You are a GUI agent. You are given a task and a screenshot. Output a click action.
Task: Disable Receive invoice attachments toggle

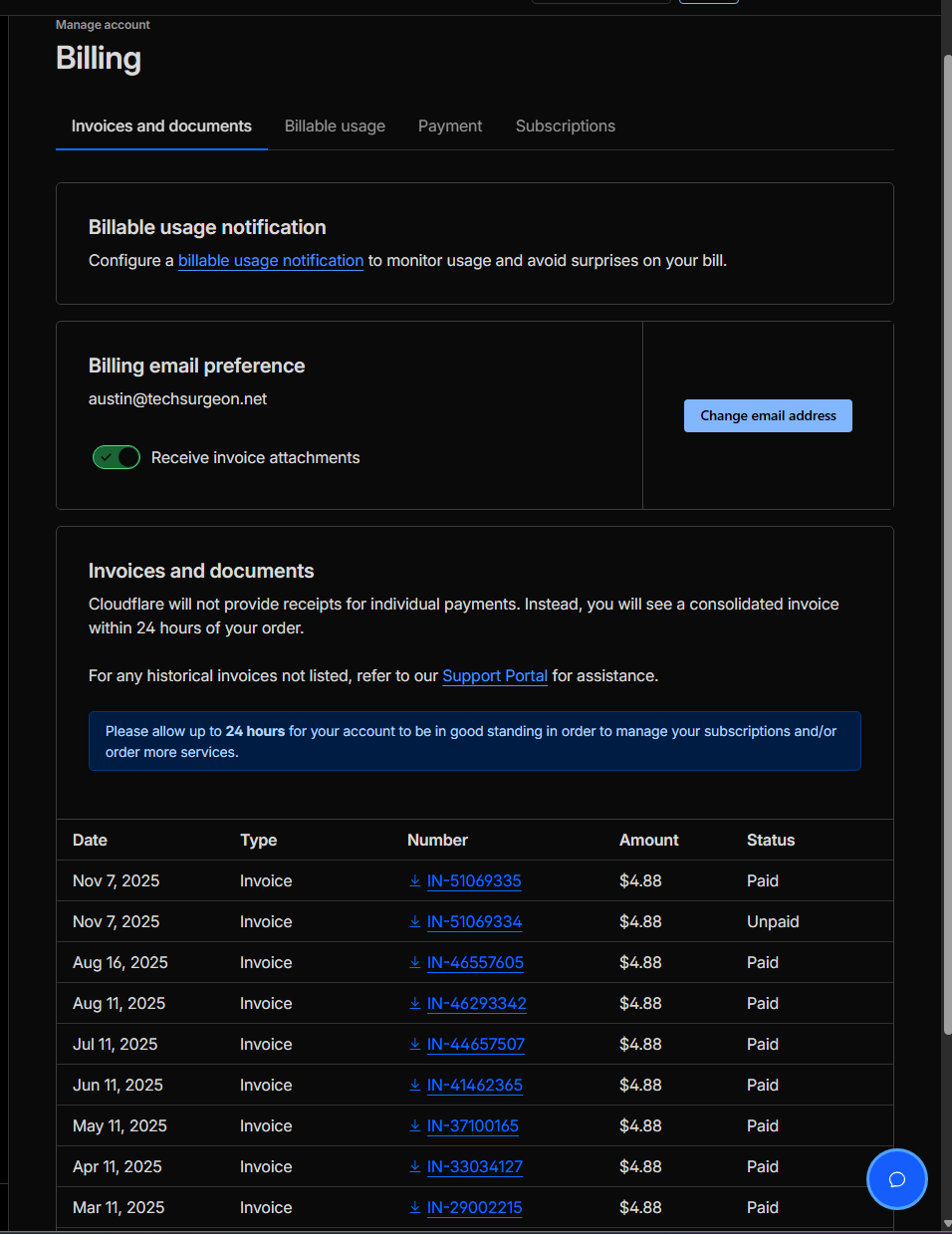[117, 457]
